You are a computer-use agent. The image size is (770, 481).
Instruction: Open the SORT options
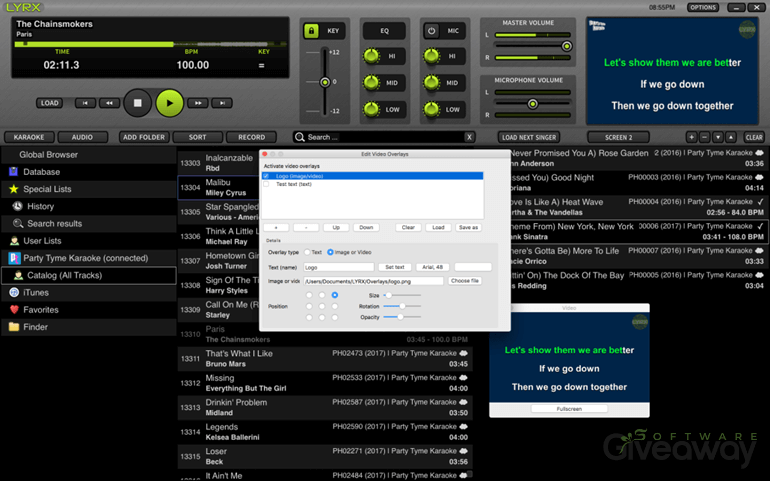pos(197,137)
